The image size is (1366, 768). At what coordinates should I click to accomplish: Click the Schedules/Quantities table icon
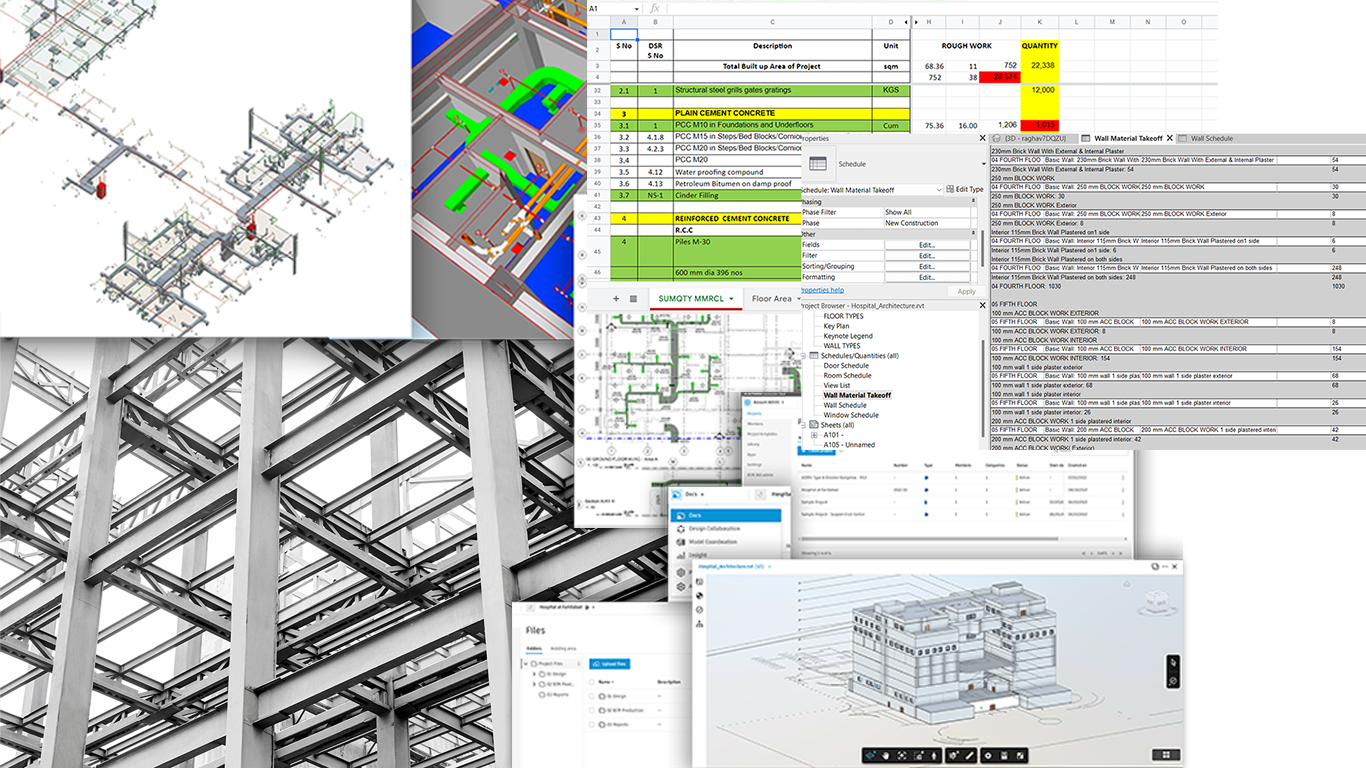click(814, 356)
